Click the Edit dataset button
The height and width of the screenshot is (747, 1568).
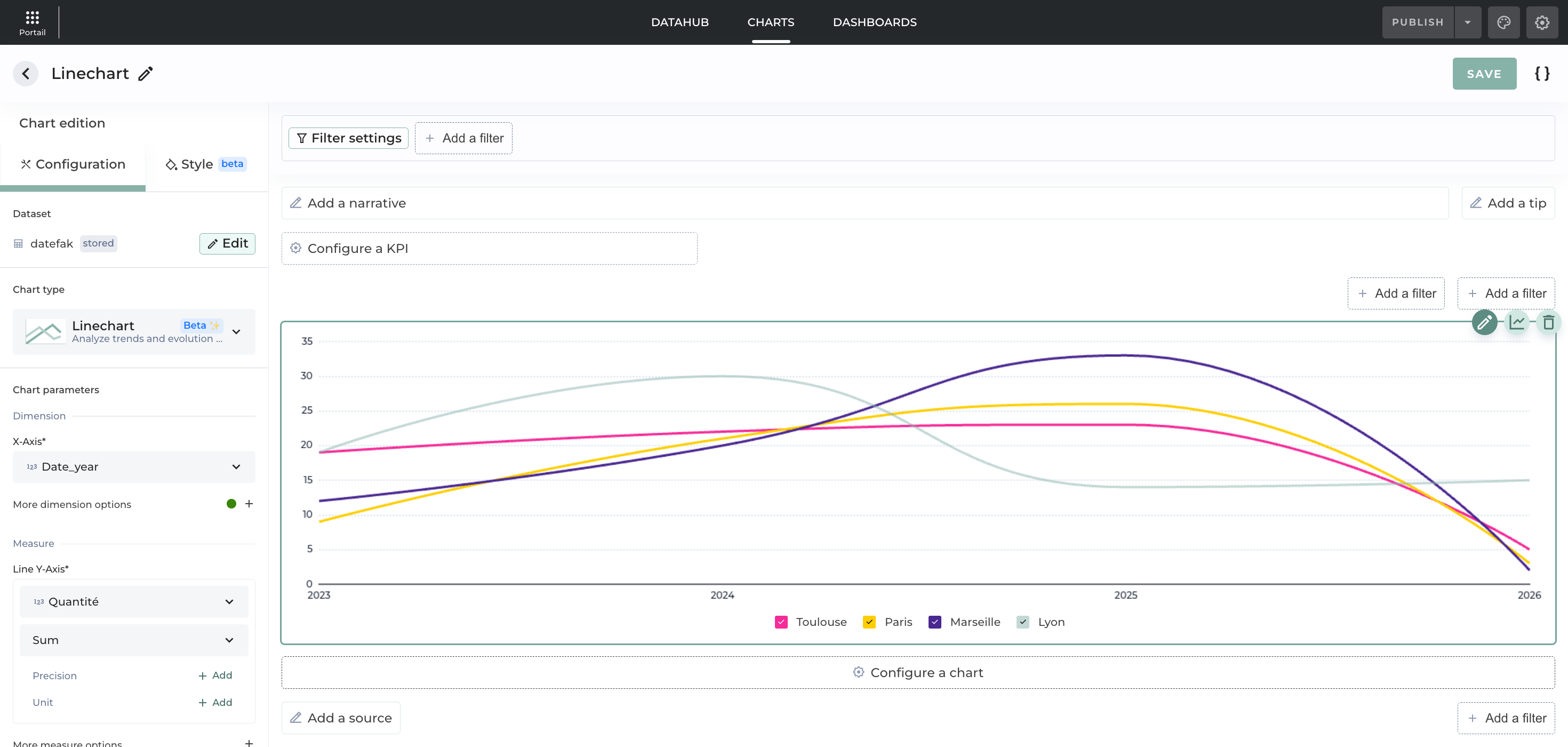pos(227,243)
